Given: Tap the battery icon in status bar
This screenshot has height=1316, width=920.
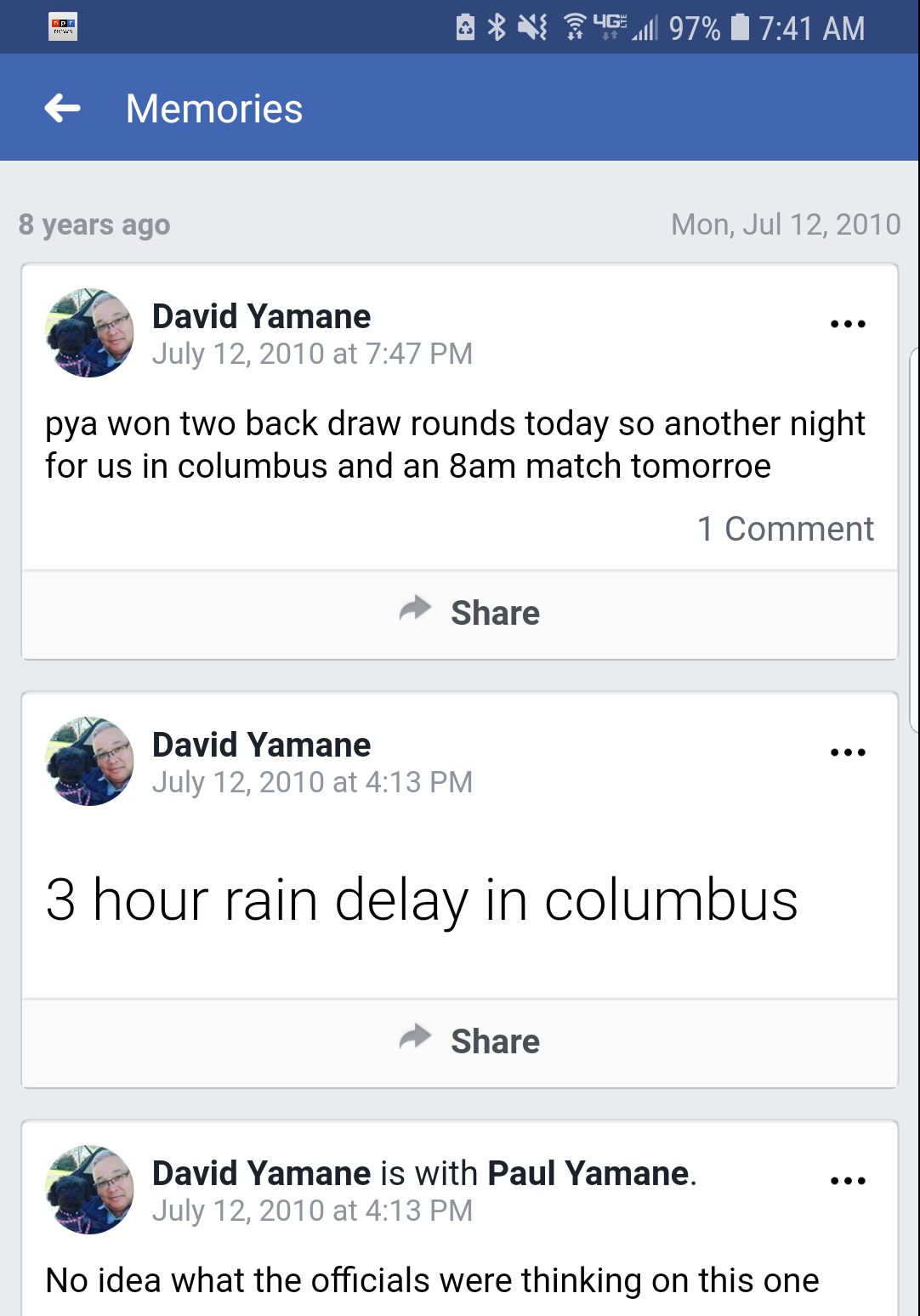Looking at the screenshot, I should [x=741, y=27].
